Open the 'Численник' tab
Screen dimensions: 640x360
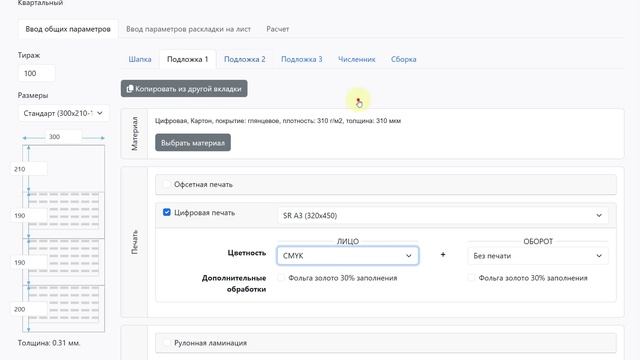pos(356,59)
